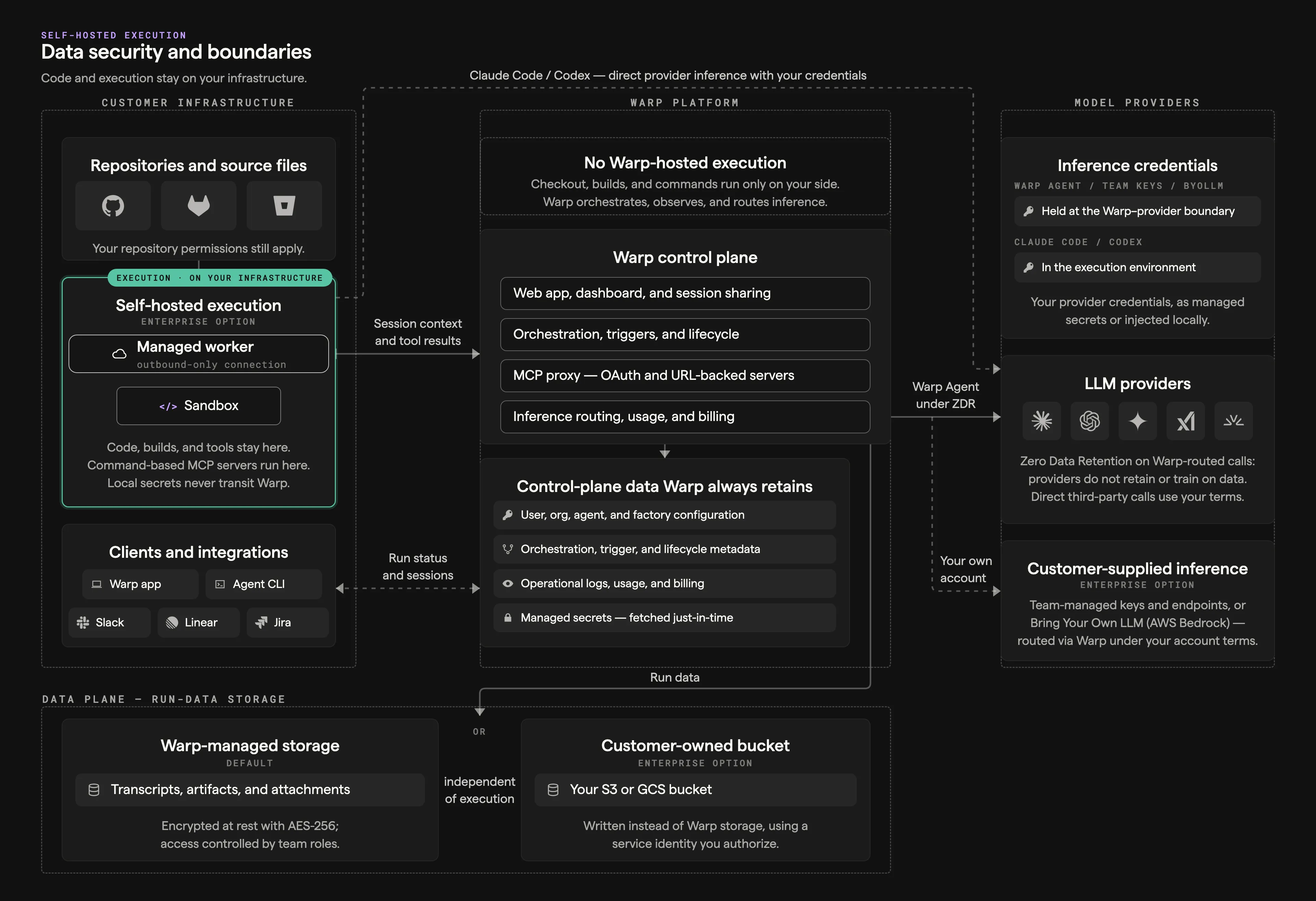Click the Anthropic starburst provider icon
The image size is (1316, 901).
pos(1042,421)
